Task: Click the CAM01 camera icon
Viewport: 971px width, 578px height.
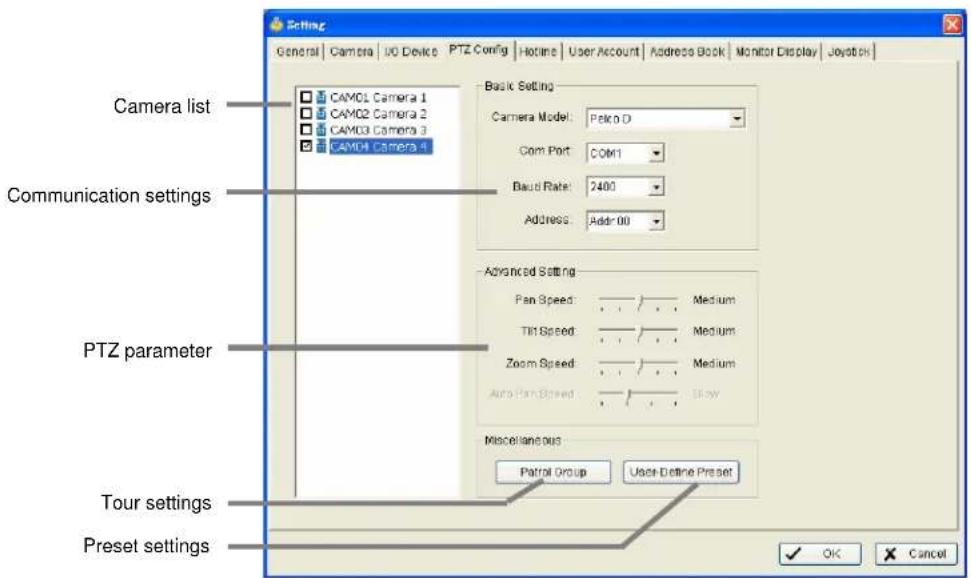Action: pyautogui.click(x=321, y=97)
